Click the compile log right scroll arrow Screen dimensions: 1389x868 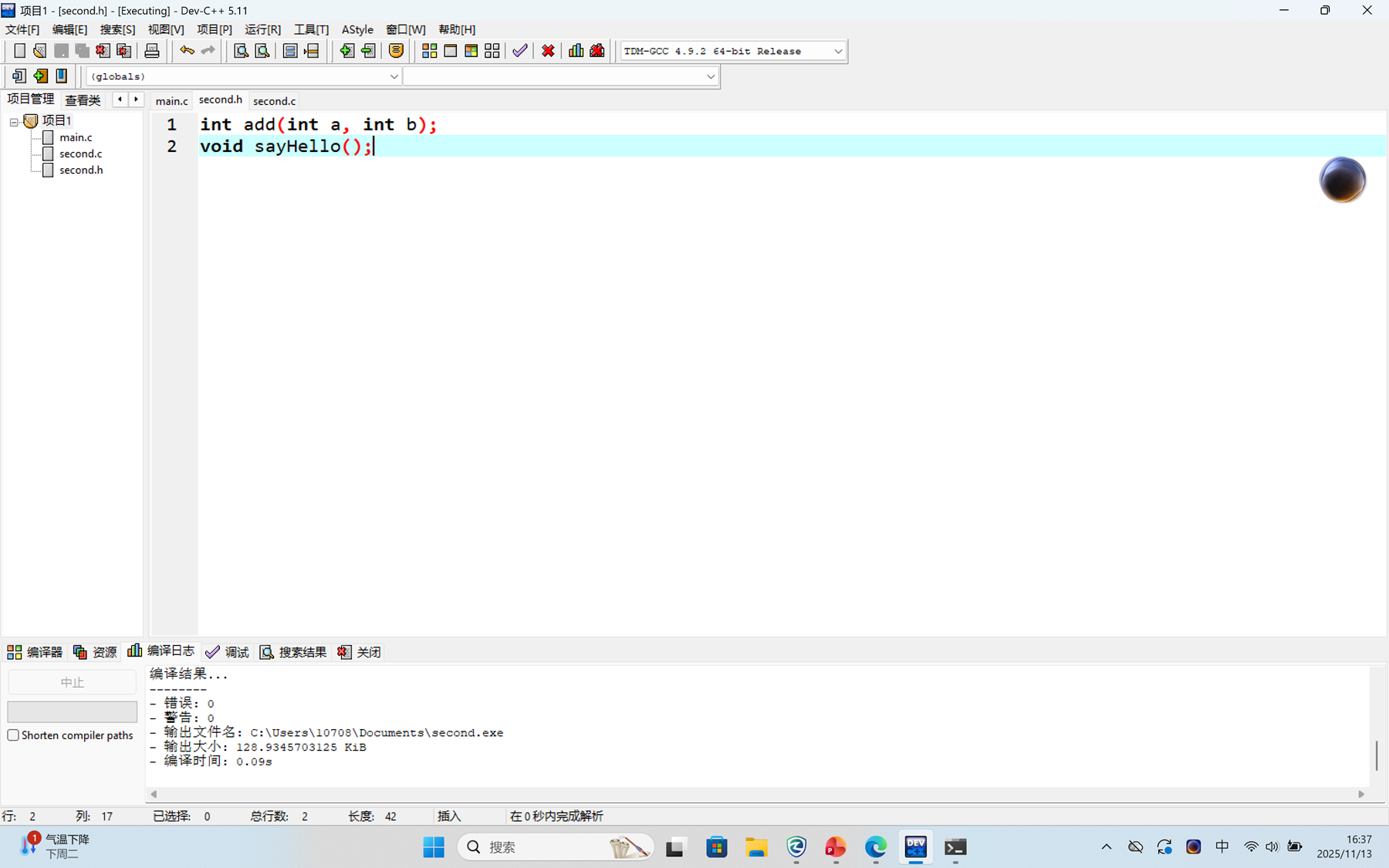click(1361, 794)
